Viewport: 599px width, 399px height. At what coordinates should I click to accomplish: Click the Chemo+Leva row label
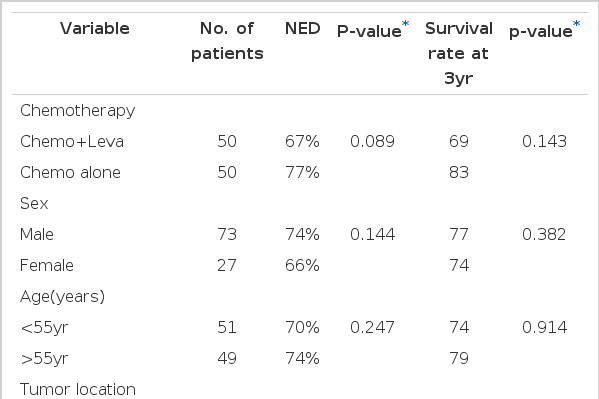click(x=72, y=142)
